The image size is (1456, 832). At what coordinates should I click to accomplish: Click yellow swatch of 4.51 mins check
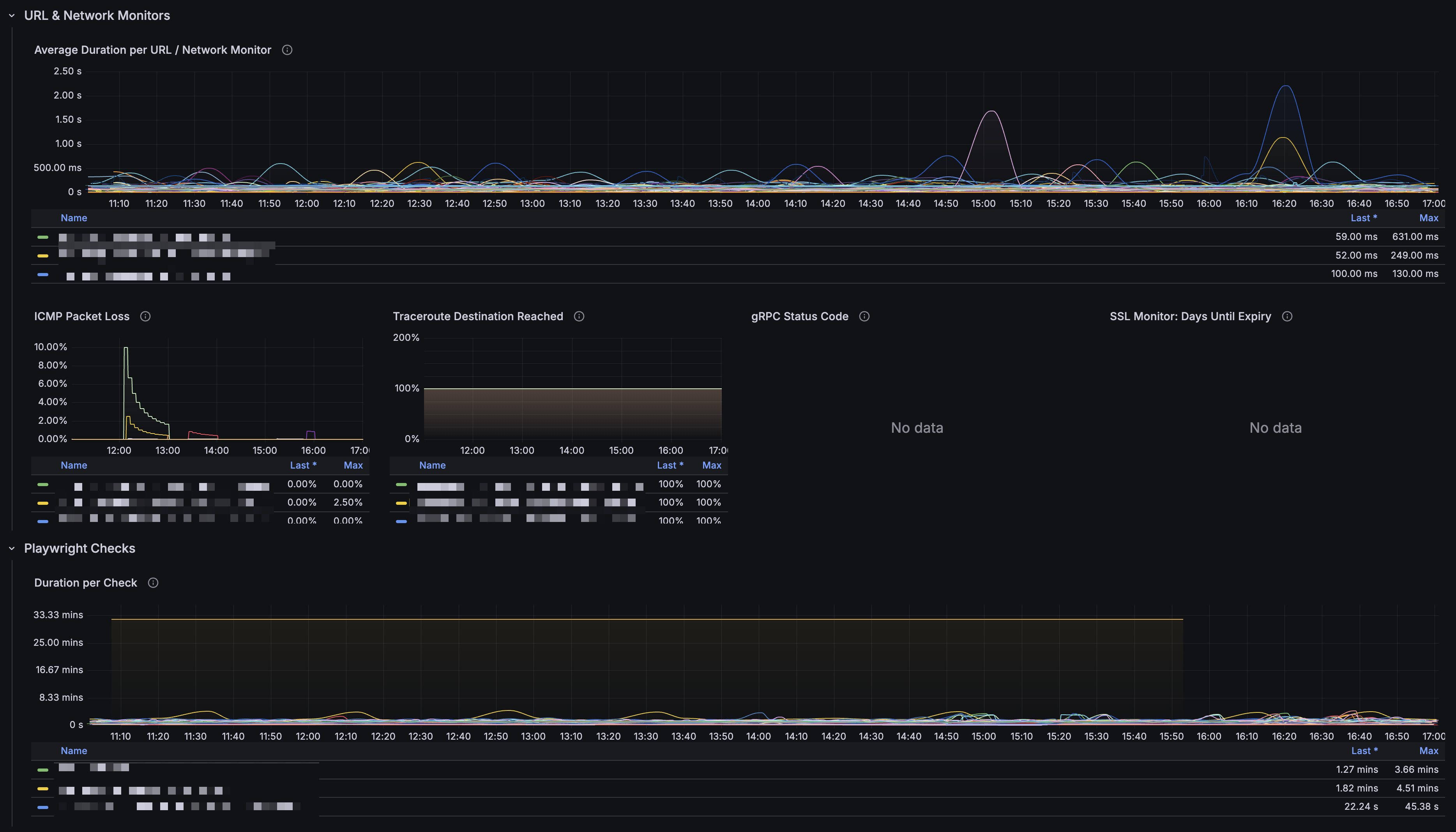[x=43, y=789]
